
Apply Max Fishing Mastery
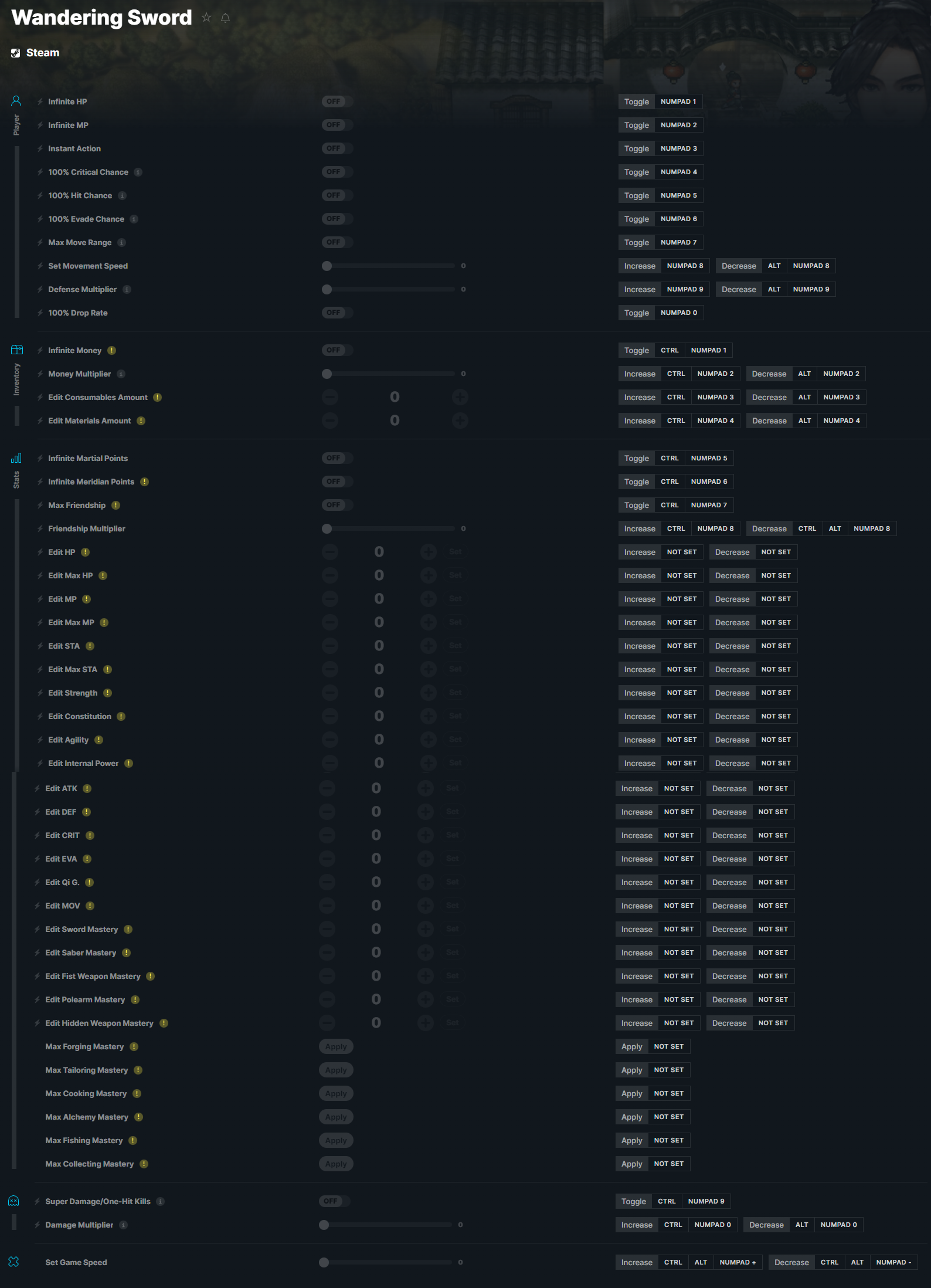click(x=336, y=1140)
